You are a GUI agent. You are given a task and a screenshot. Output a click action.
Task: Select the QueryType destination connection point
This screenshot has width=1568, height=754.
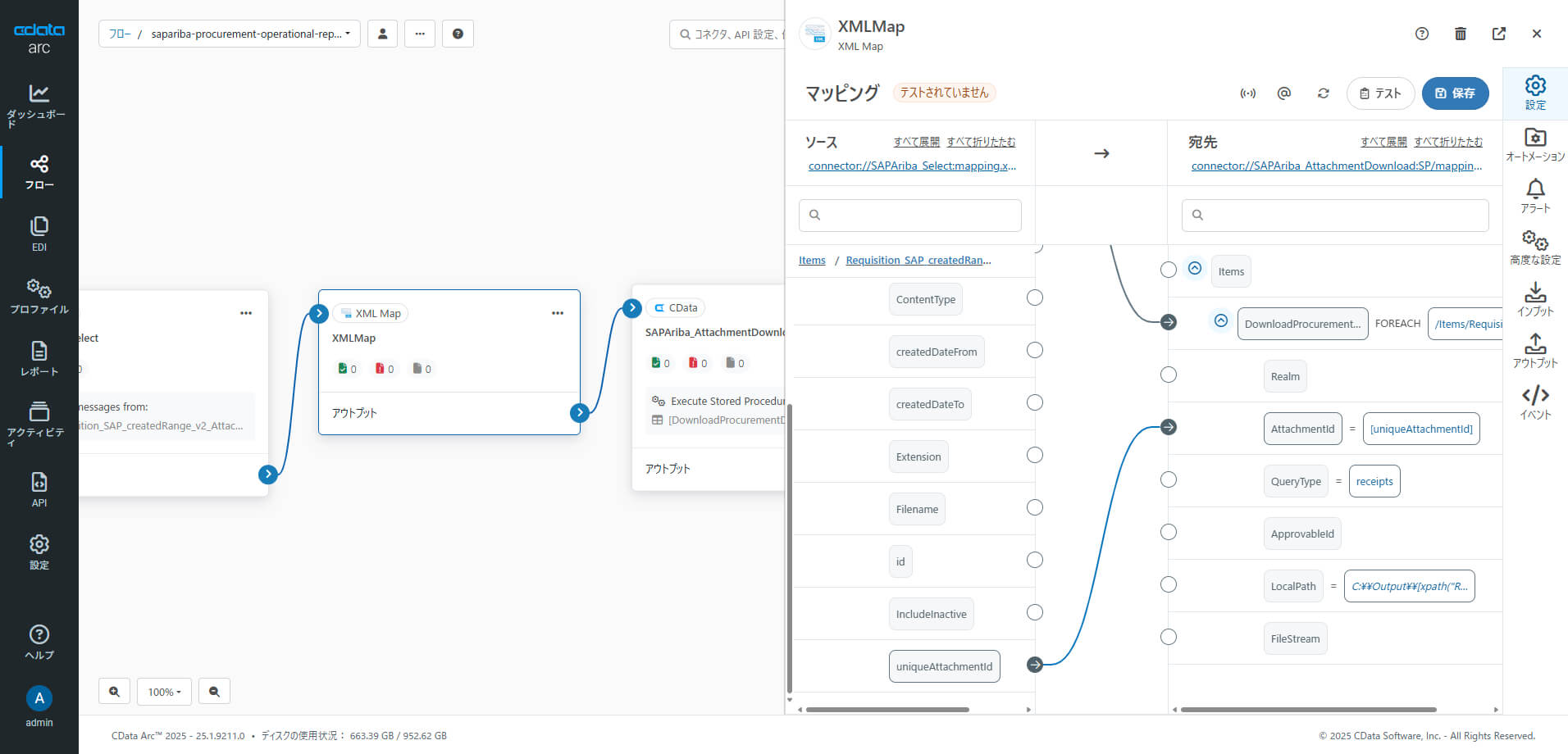1169,479
